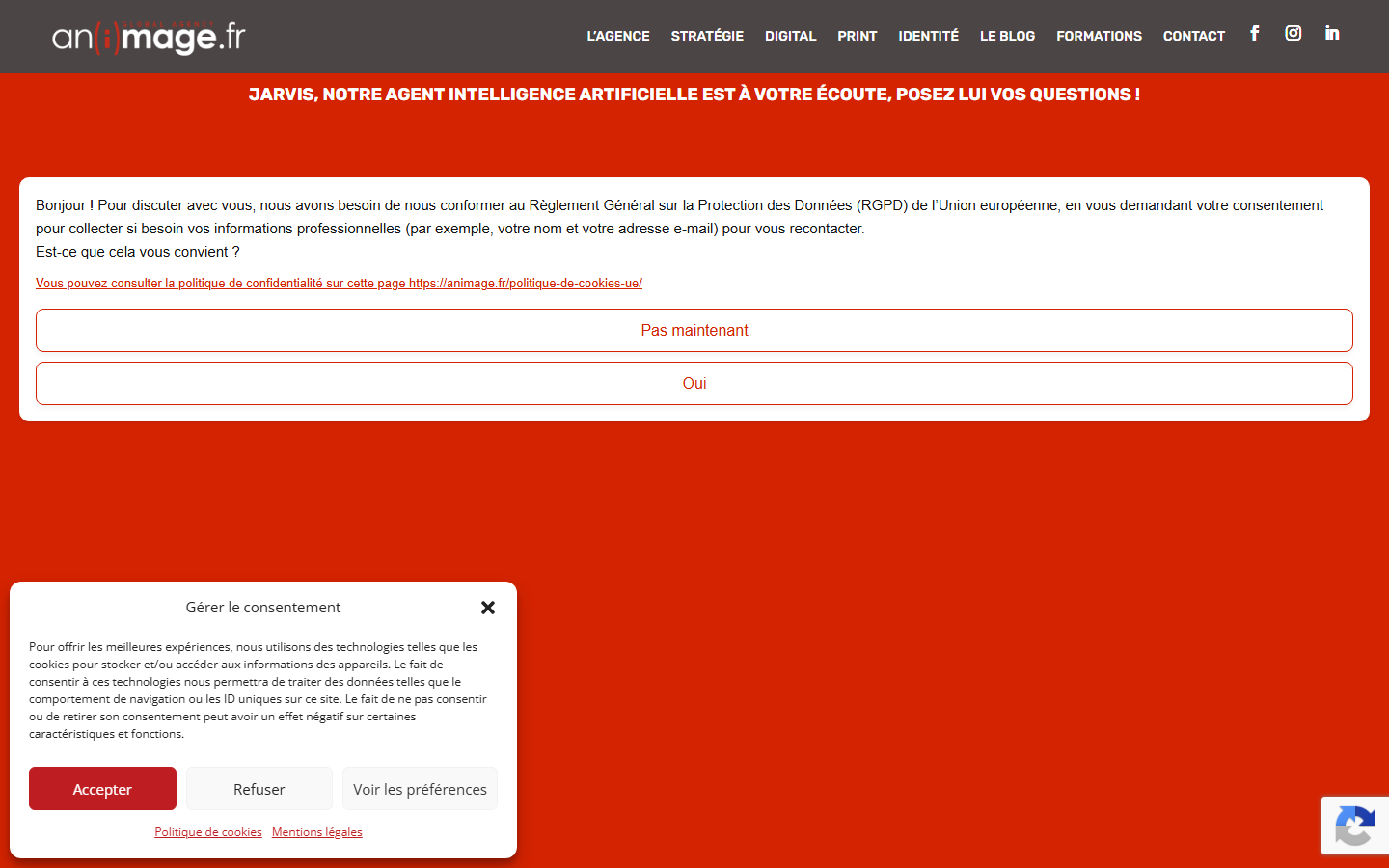Screen dimensions: 1389x868
Task: Open the Instagram profile icon
Action: (x=1294, y=34)
